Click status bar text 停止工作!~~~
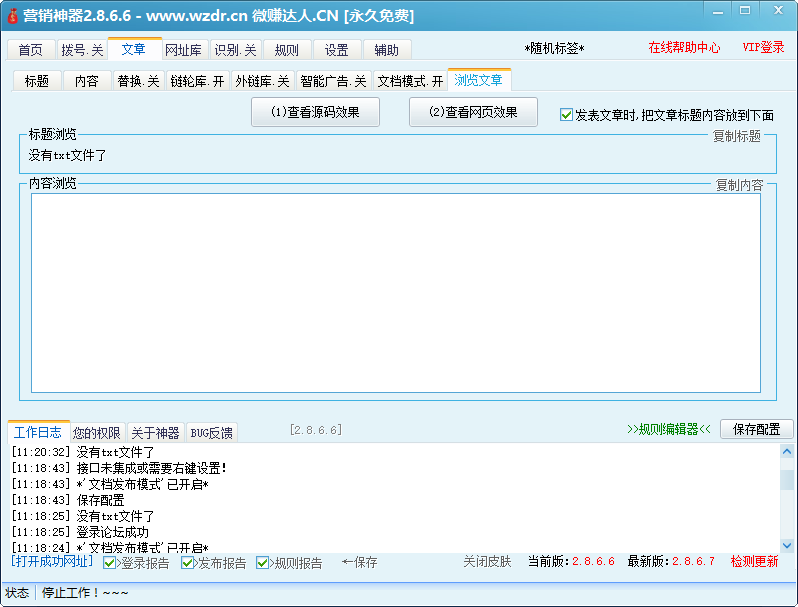Screen dimensions: 798x607 (85, 593)
